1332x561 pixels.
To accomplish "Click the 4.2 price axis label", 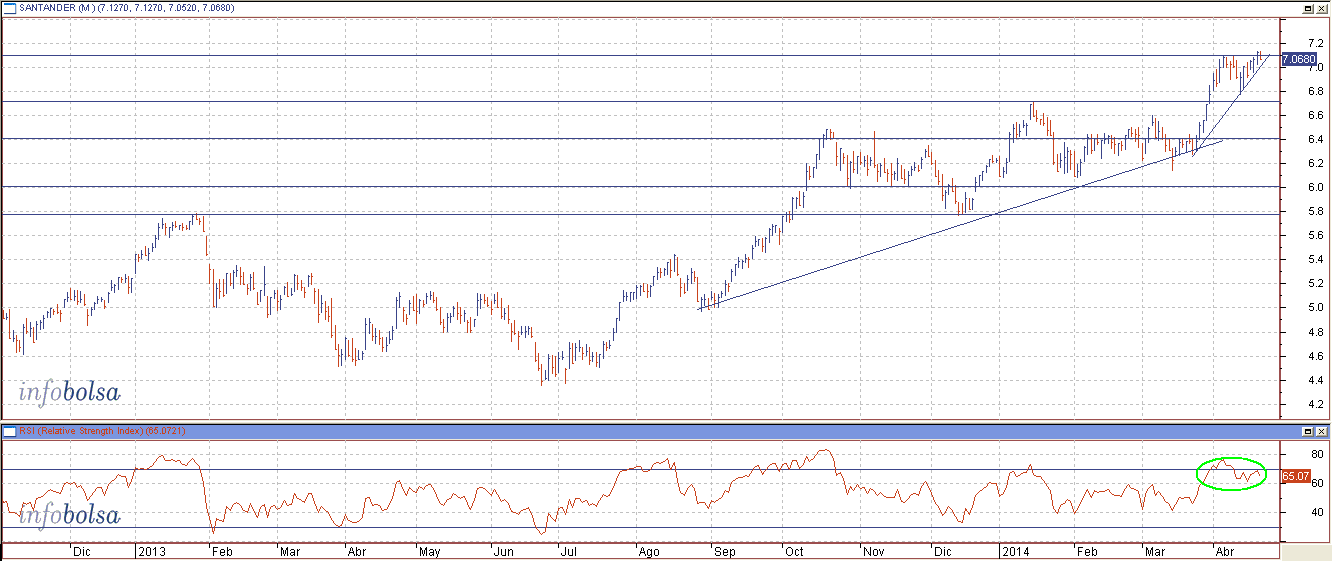I will tap(1315, 404).
